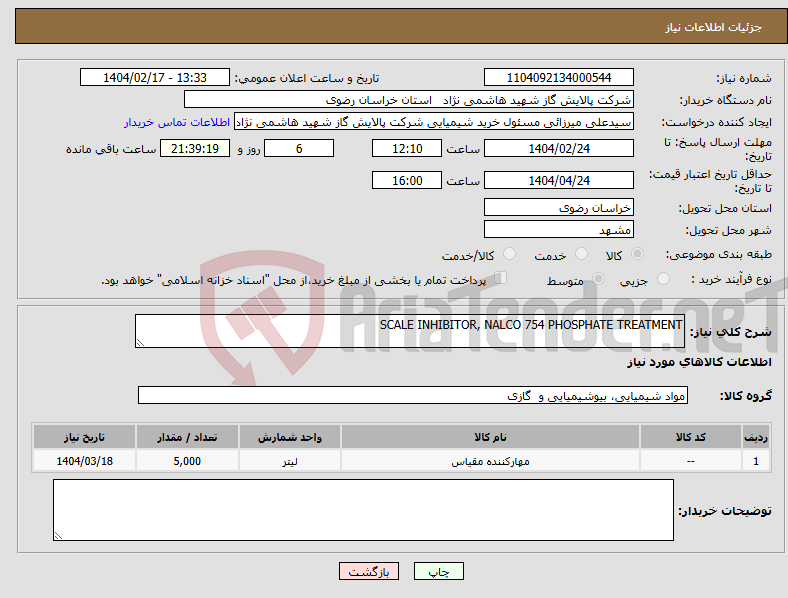The height and width of the screenshot is (598, 788).
Task: Click the request creator field
Action: tap(433, 122)
